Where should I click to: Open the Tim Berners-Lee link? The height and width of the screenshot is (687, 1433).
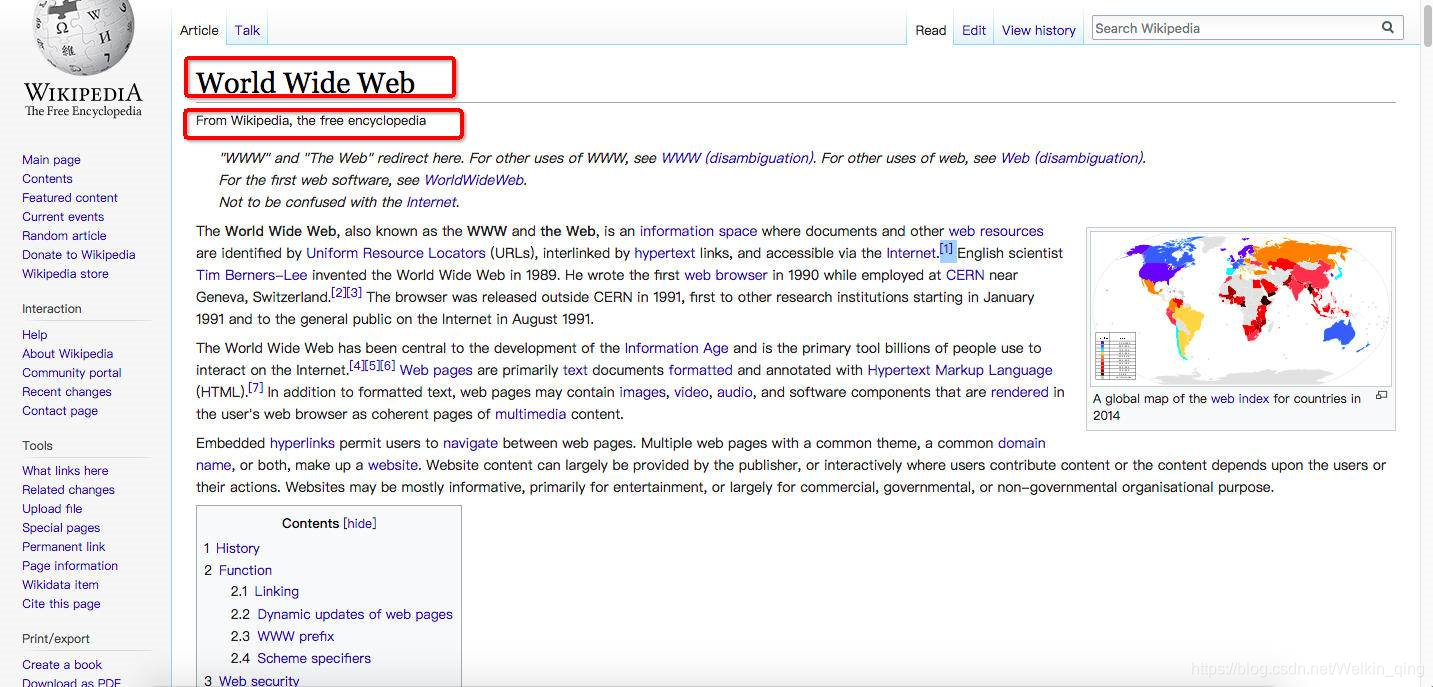click(251, 275)
